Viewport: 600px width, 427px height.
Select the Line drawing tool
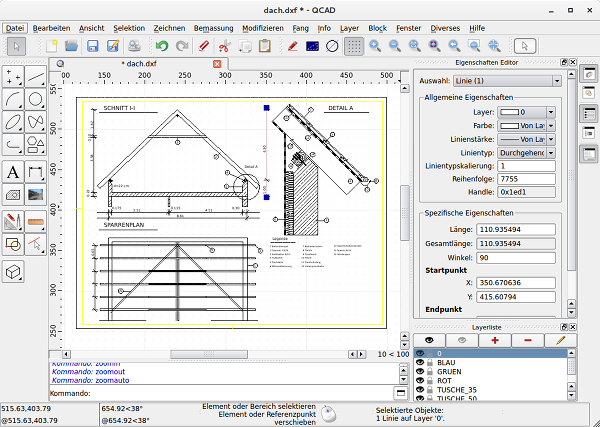coord(35,77)
